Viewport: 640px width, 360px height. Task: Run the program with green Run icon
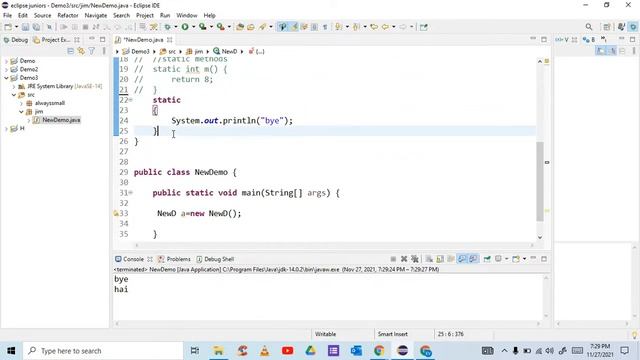click(x=185, y=27)
